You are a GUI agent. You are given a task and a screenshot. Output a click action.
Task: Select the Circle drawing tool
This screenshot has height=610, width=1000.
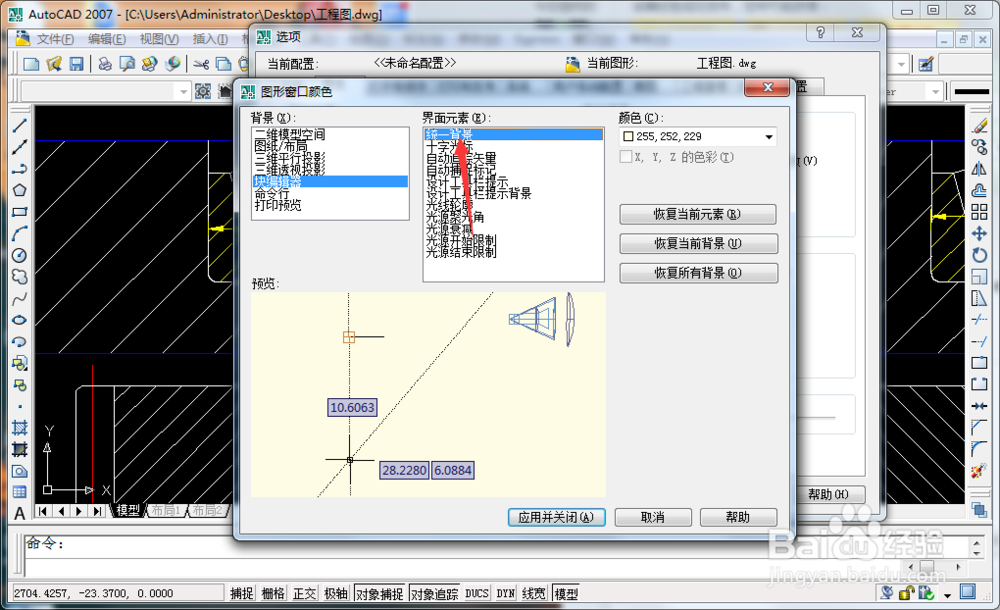click(20, 255)
